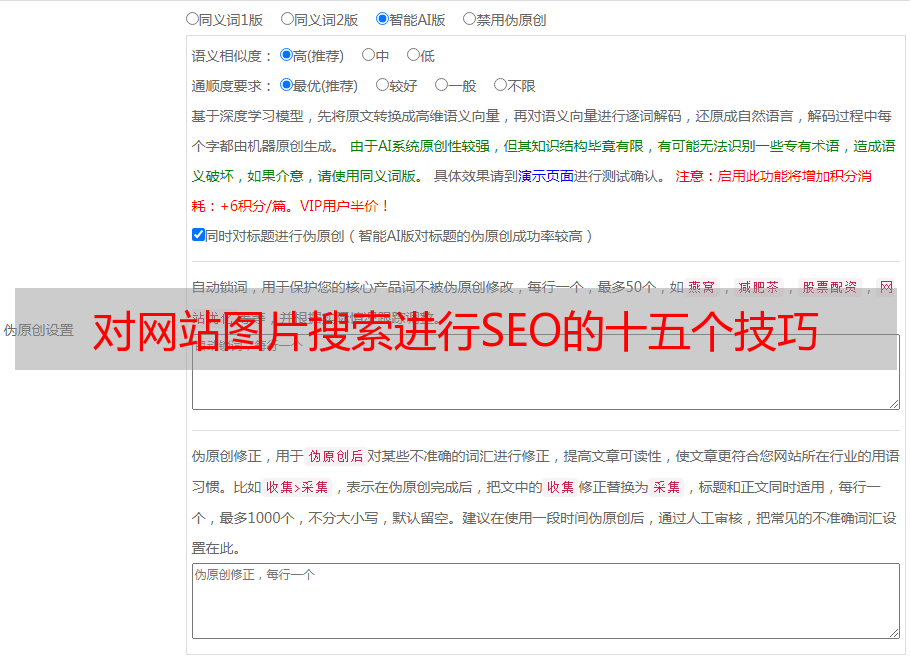Set 通顺度要求 to 最优(推荐)

(x=287, y=86)
